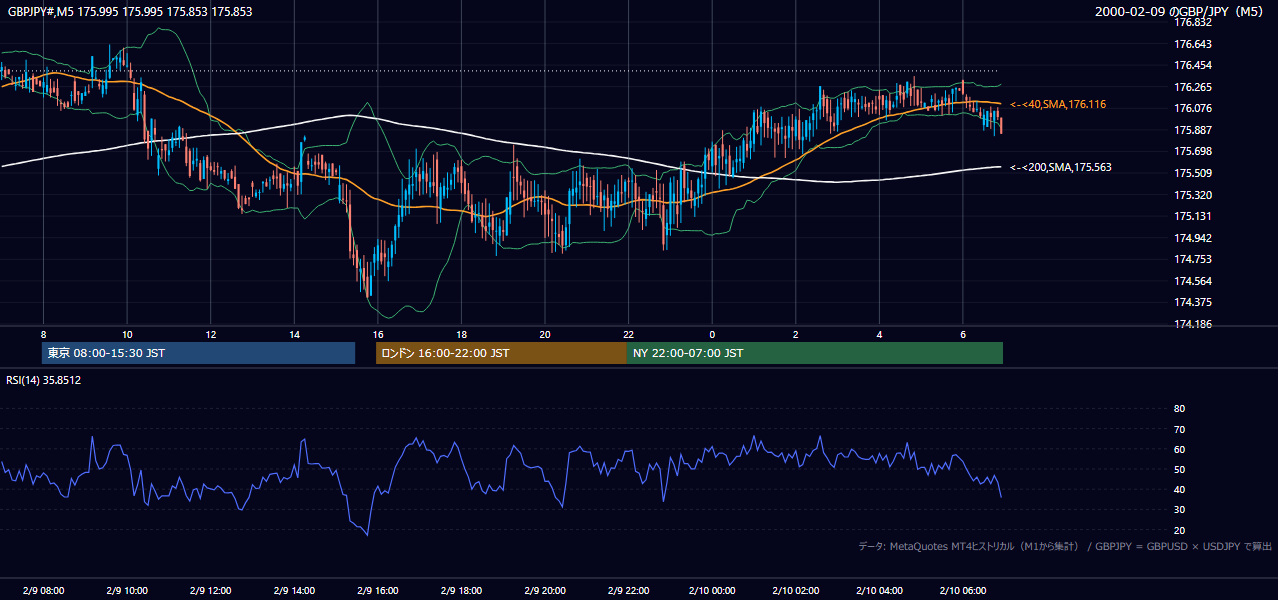Screen dimensions: 1278x600
Task: Select the NY 22:00-07:00 JST session bar
Action: (815, 353)
